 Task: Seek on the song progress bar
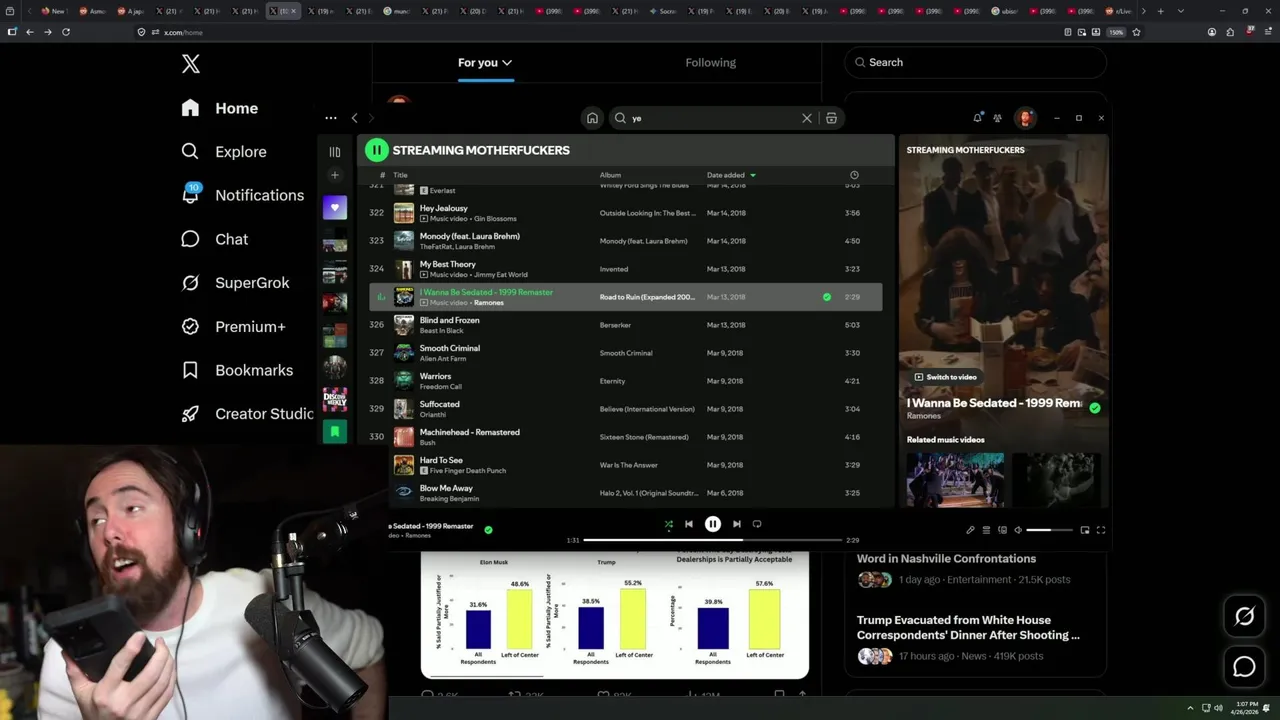(712, 540)
